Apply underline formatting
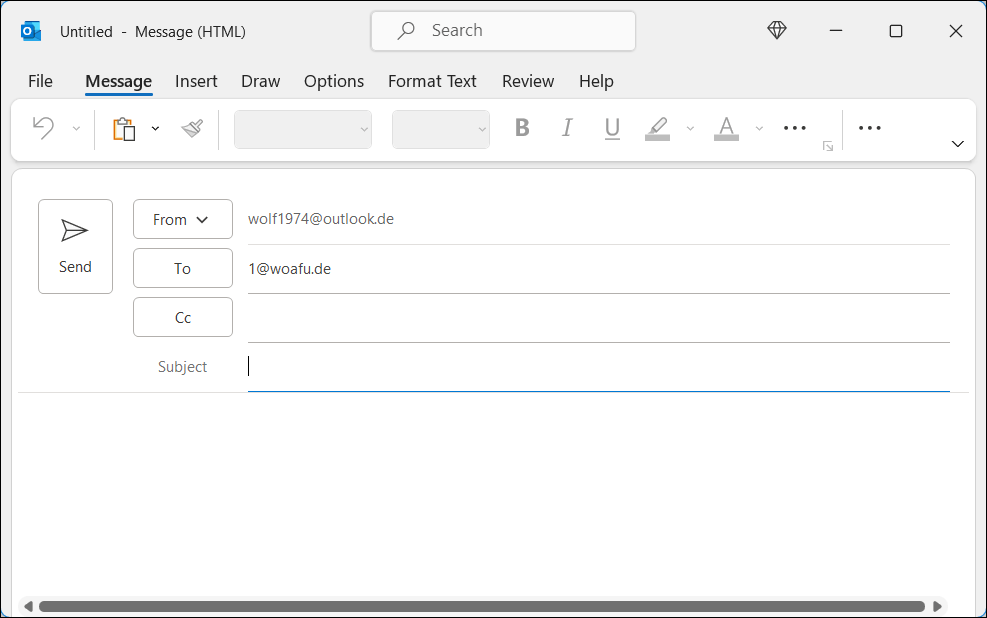Image resolution: width=987 pixels, height=618 pixels. click(x=611, y=128)
